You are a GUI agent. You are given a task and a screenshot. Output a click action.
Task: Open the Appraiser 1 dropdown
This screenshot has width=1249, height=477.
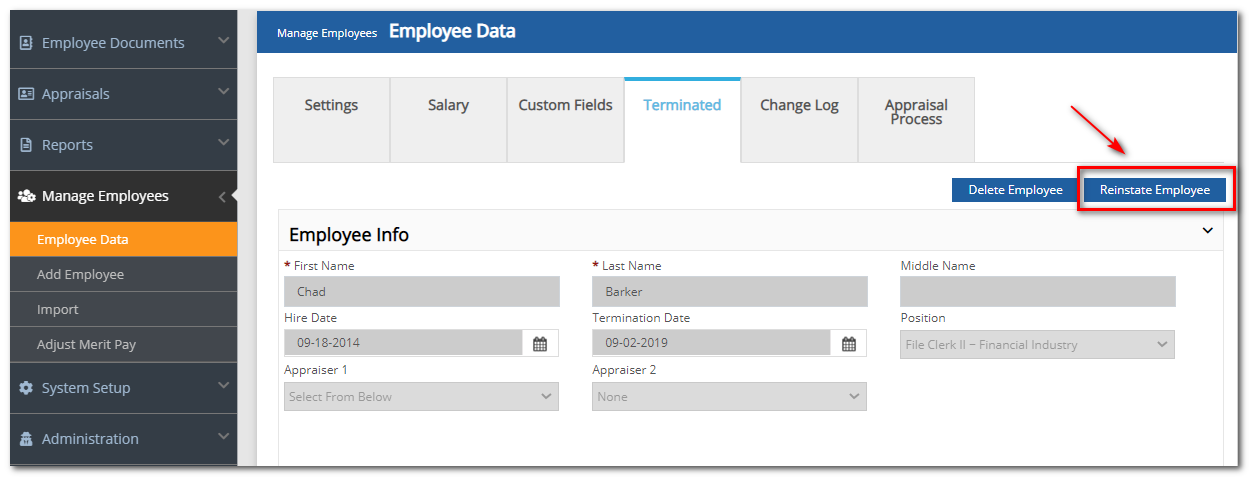[x=421, y=396]
